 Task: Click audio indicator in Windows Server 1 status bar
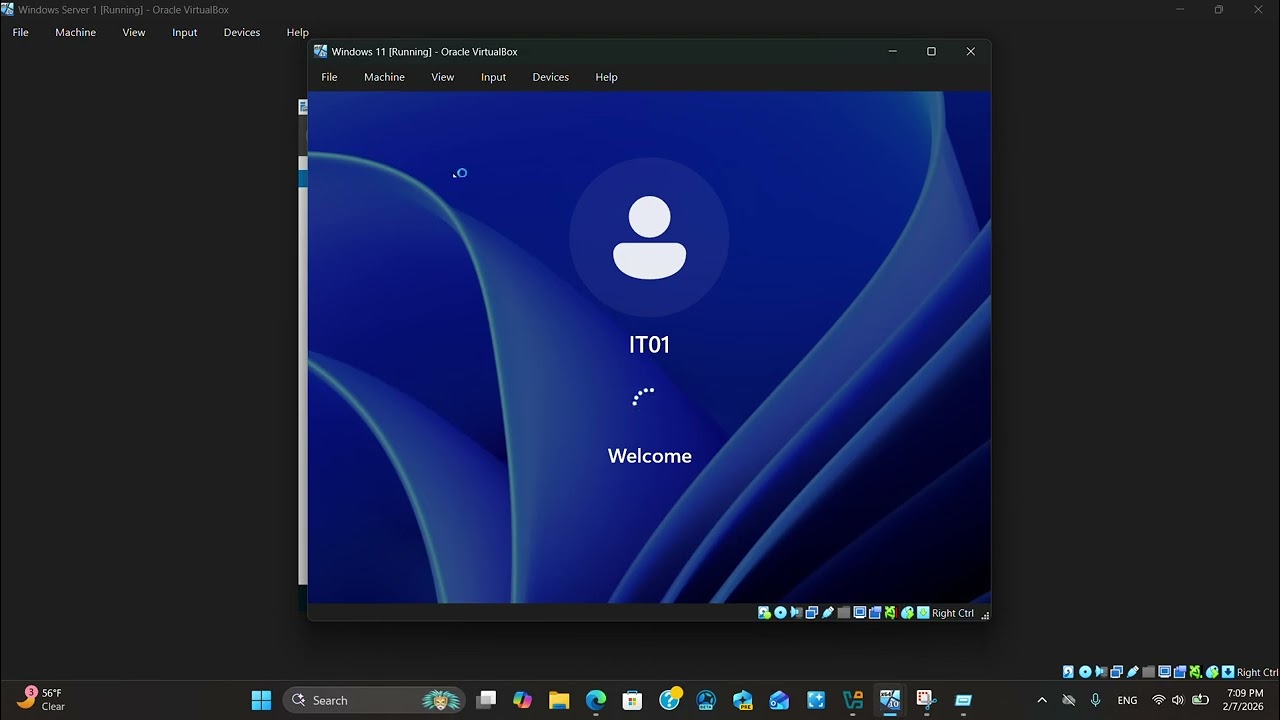pos(1101,672)
